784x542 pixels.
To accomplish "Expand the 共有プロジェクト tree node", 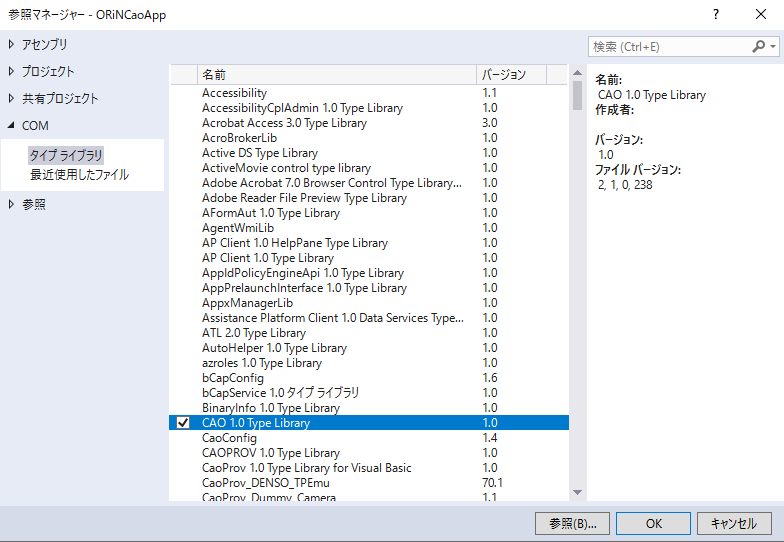I will click(x=11, y=98).
